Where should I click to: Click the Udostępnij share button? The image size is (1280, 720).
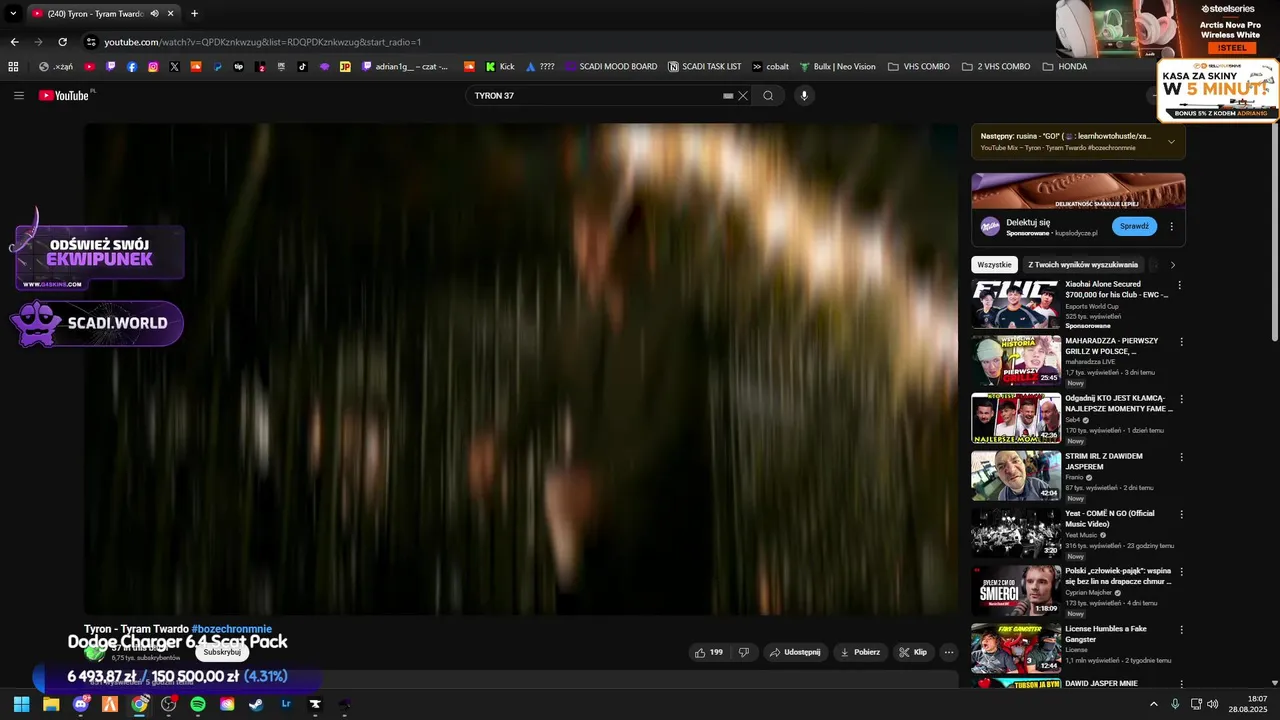click(794, 652)
